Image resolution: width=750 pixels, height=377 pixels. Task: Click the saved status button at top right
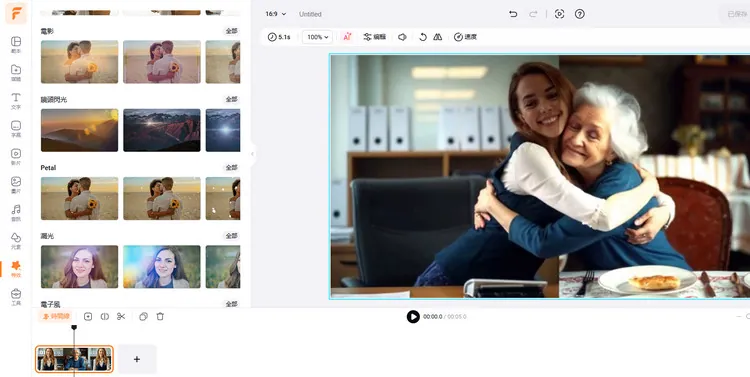pyautogui.click(x=736, y=14)
